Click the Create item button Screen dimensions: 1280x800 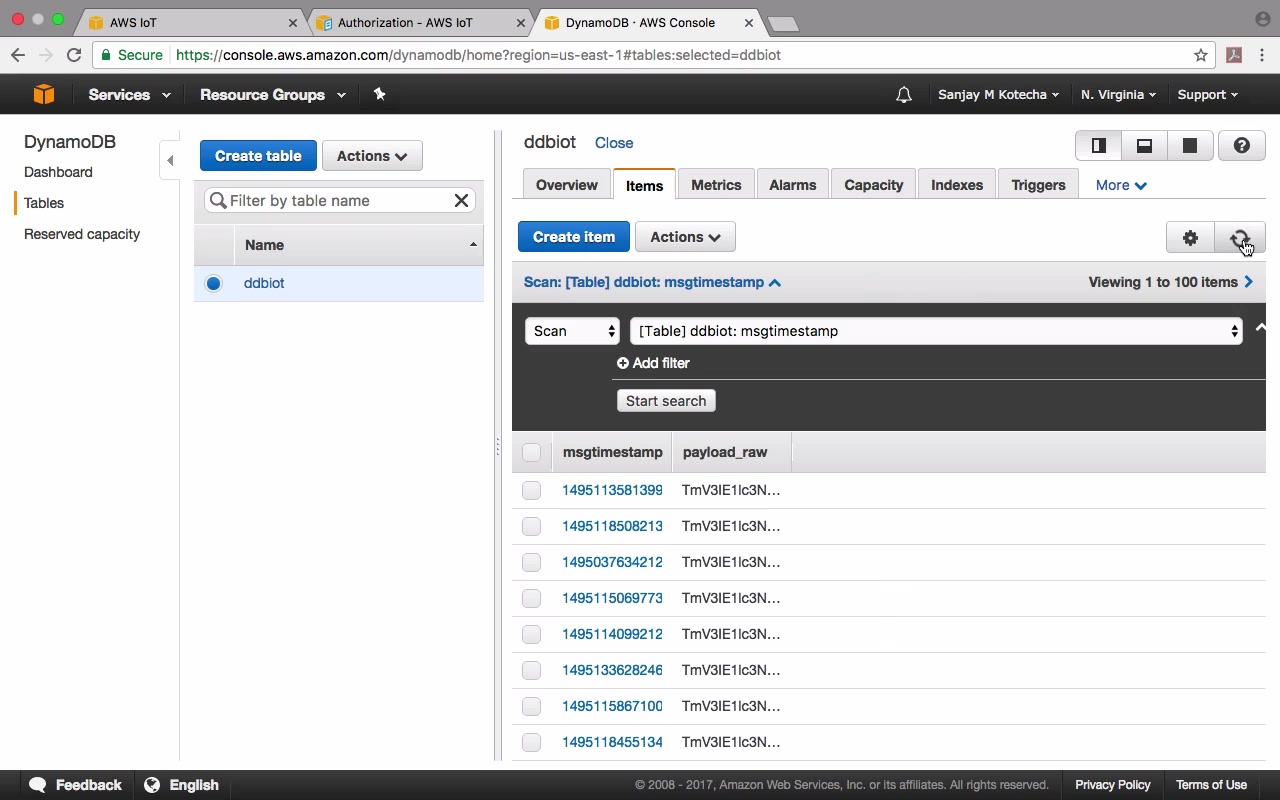574,237
